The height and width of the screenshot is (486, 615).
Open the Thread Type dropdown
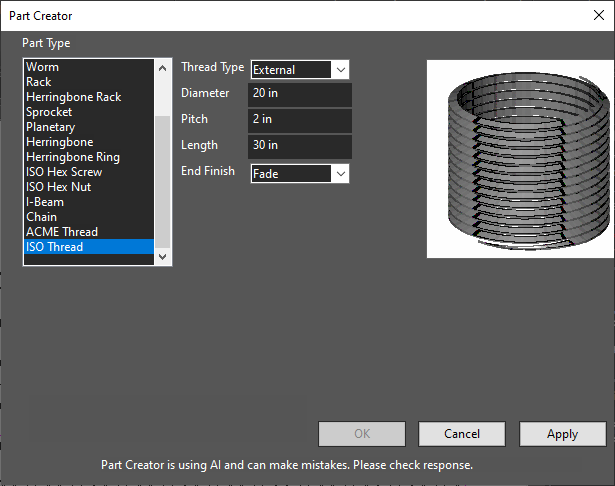(300, 70)
